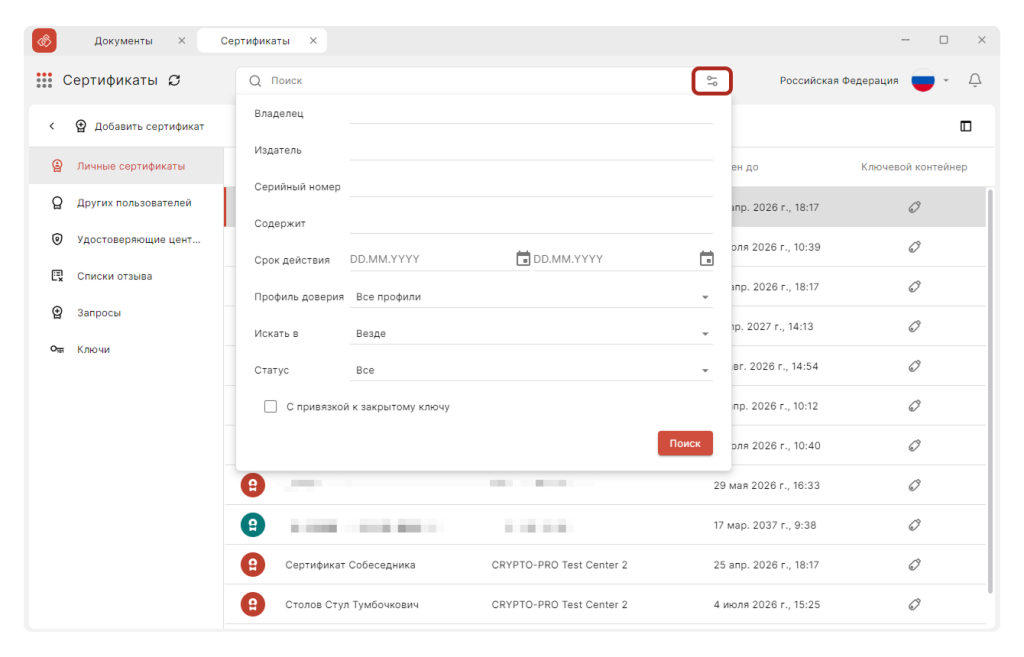Screen dimensions: 1024x657
Task: Click the CryptoPro app logo icon
Action: coord(44,40)
